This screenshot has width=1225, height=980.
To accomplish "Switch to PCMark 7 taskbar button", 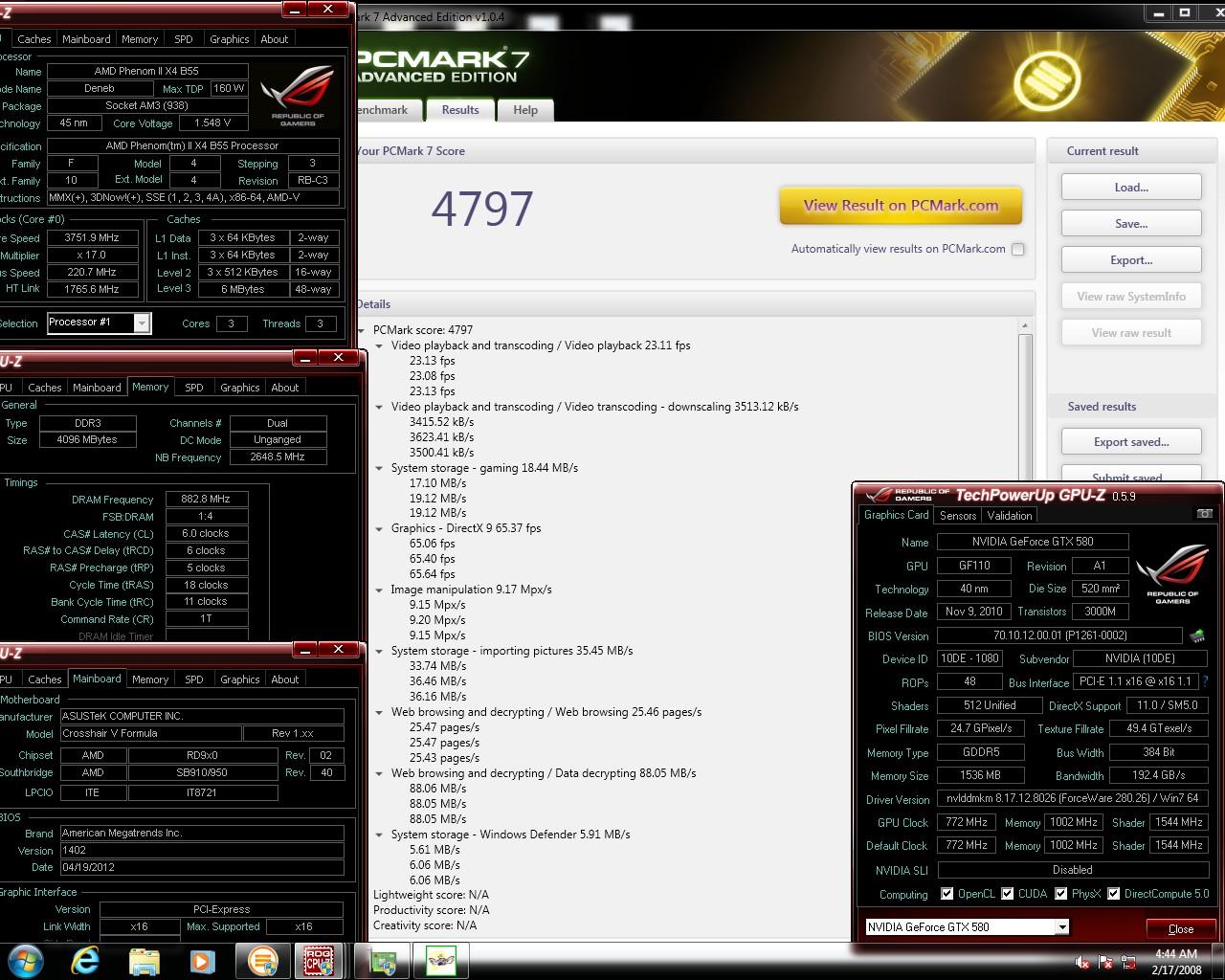I will (263, 961).
